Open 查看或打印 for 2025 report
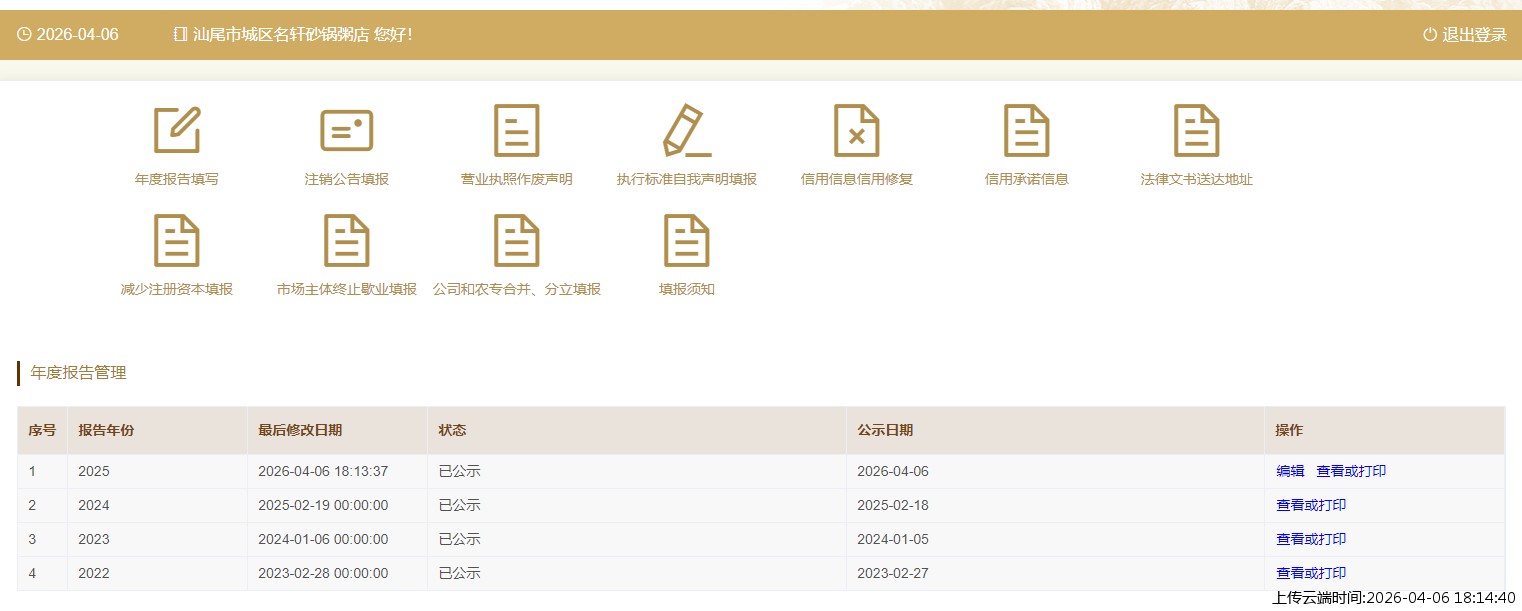Screen dimensions: 1522x611 click(x=1351, y=471)
